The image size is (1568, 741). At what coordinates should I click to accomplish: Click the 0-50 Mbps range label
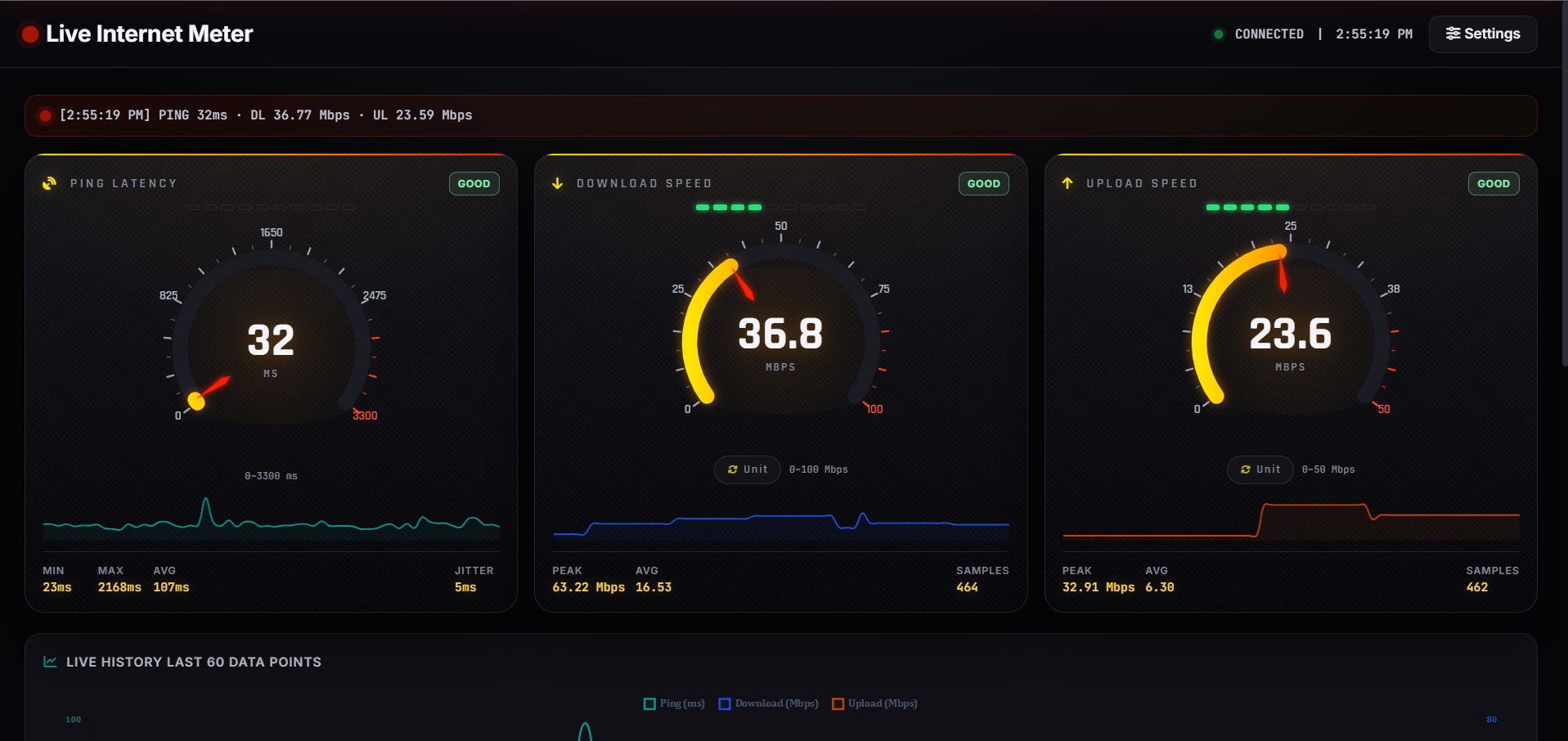[1328, 469]
